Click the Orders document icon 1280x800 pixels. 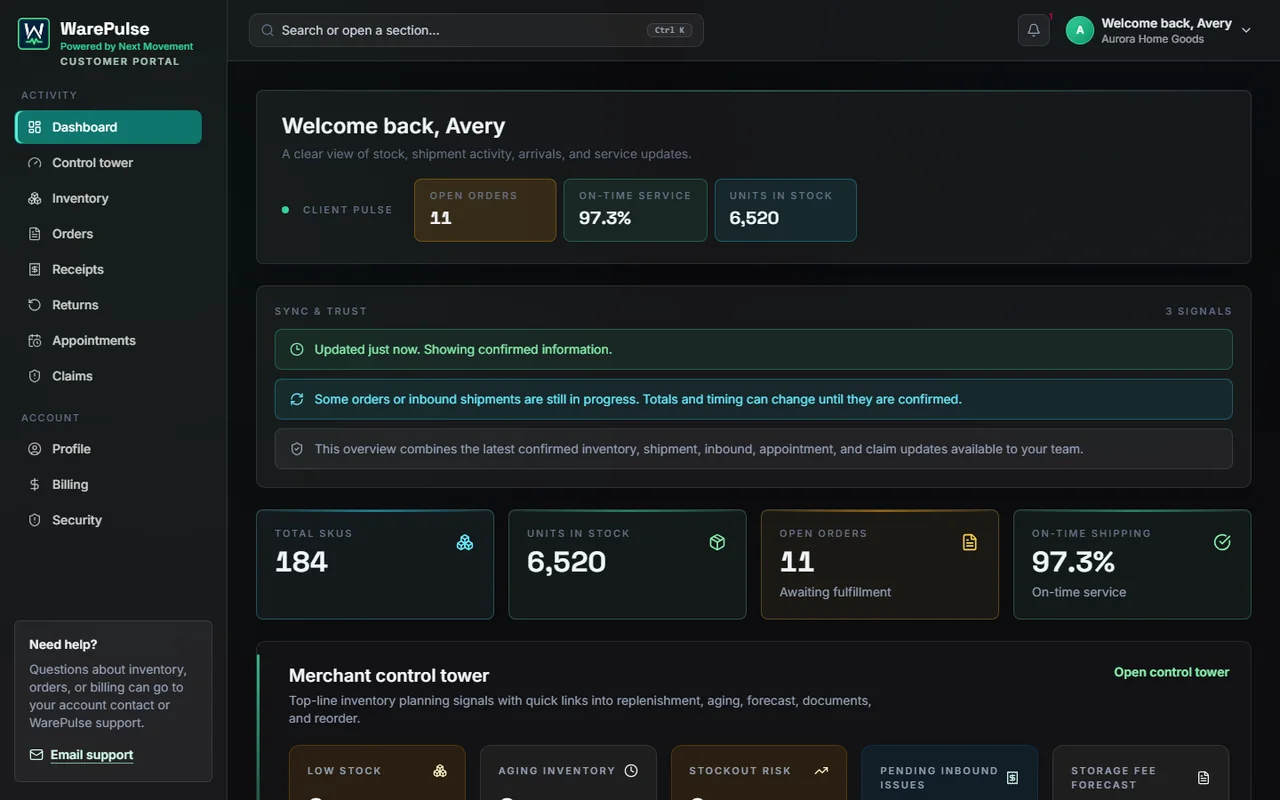coord(35,234)
